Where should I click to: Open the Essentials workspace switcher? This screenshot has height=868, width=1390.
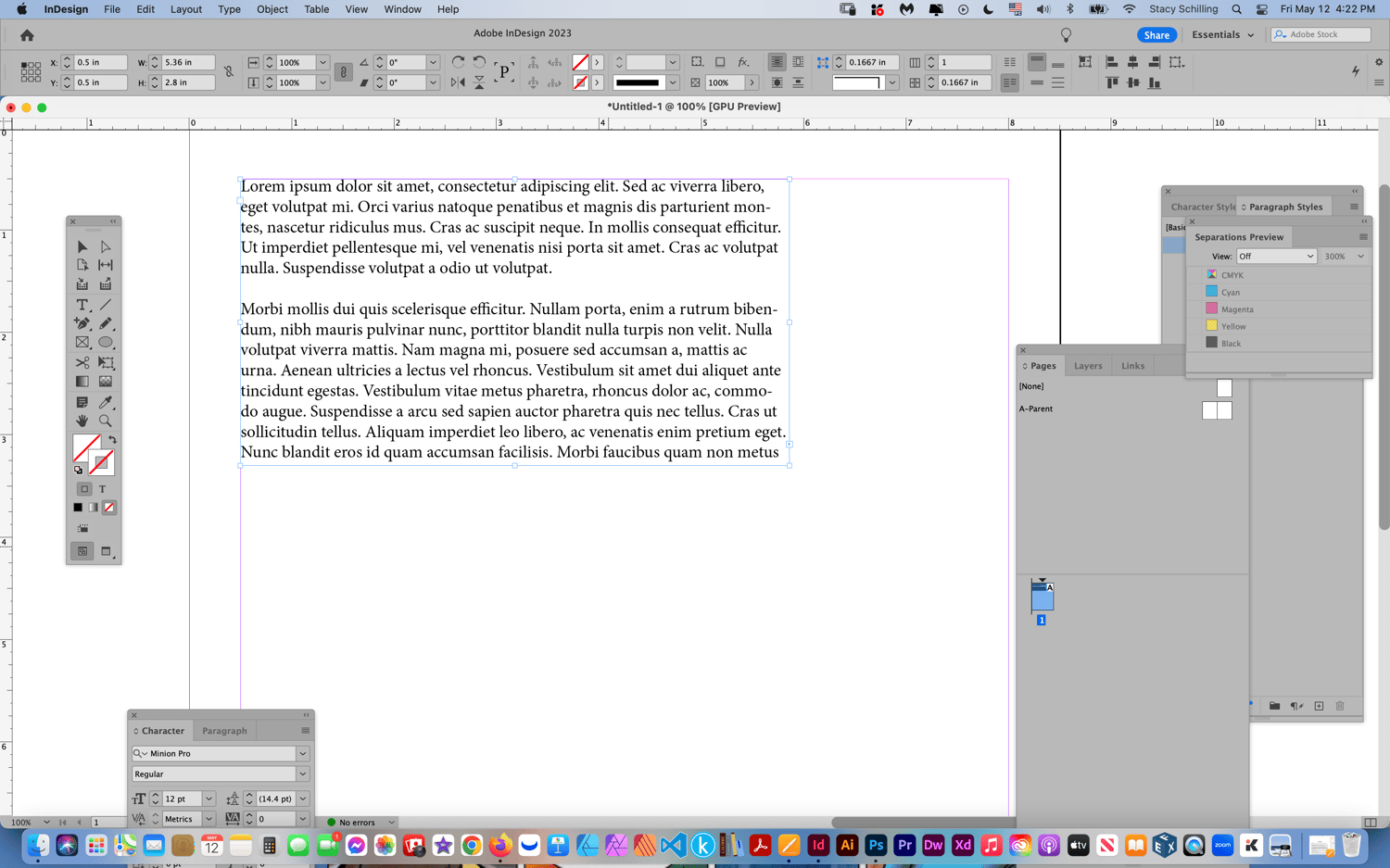[1222, 35]
